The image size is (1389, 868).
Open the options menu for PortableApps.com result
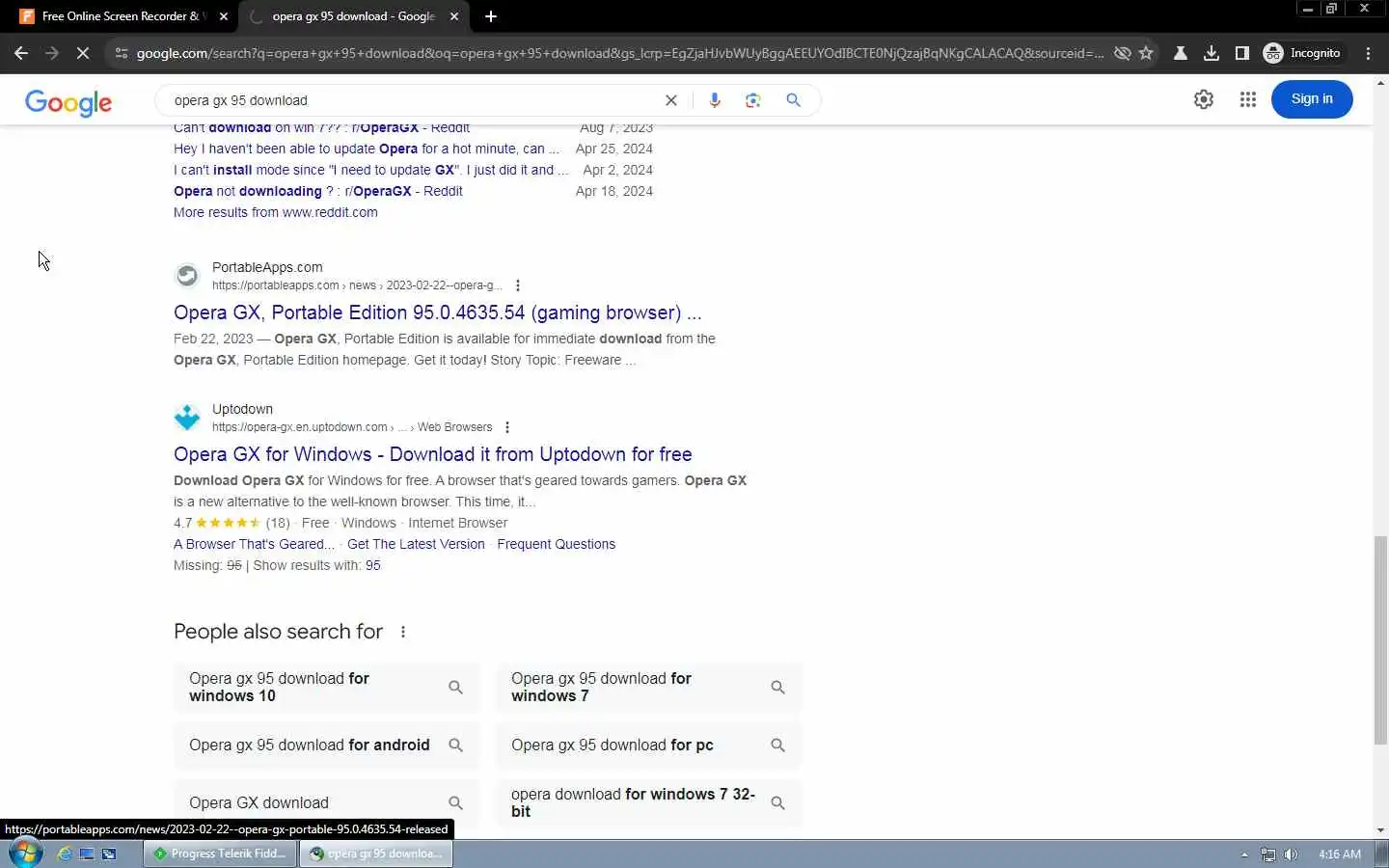[518, 285]
